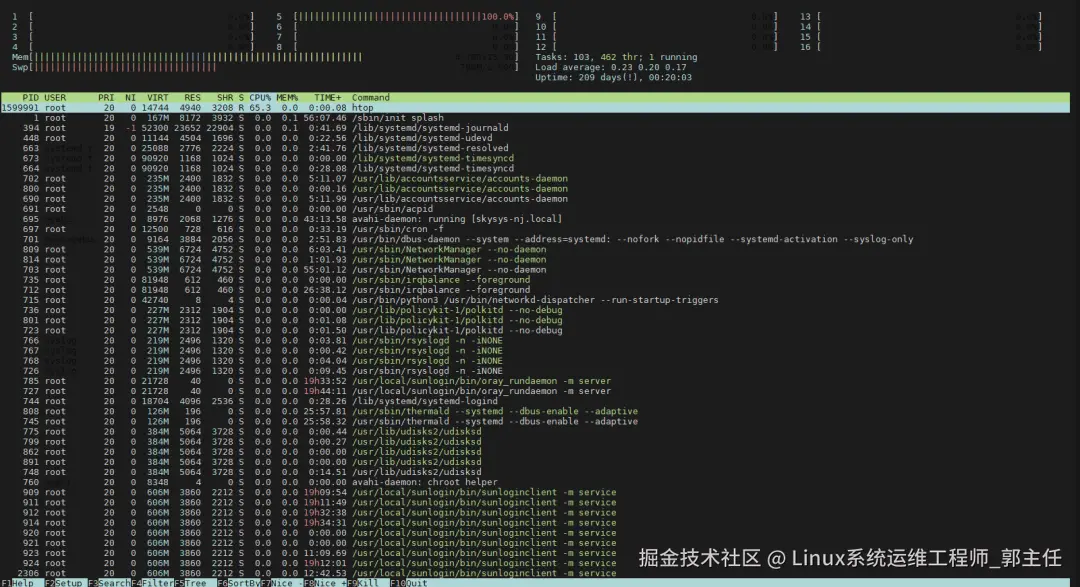Start F3 Search in the function bar

[x=110, y=583]
